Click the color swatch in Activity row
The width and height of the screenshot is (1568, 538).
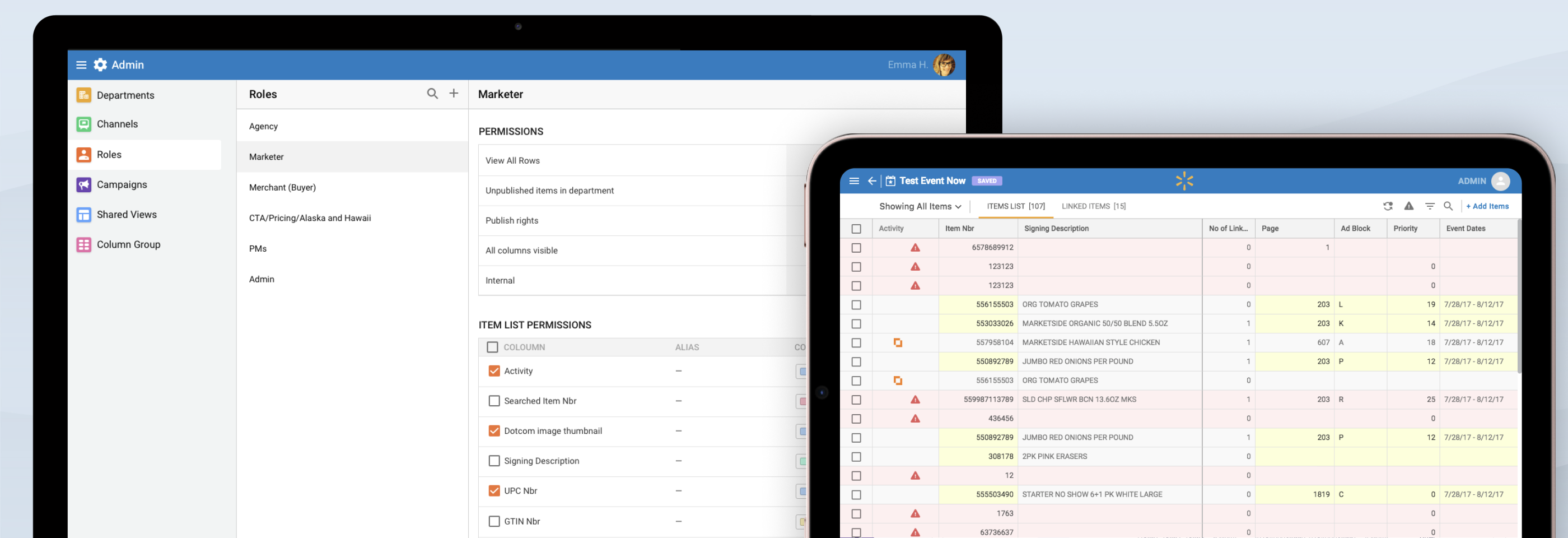[802, 371]
